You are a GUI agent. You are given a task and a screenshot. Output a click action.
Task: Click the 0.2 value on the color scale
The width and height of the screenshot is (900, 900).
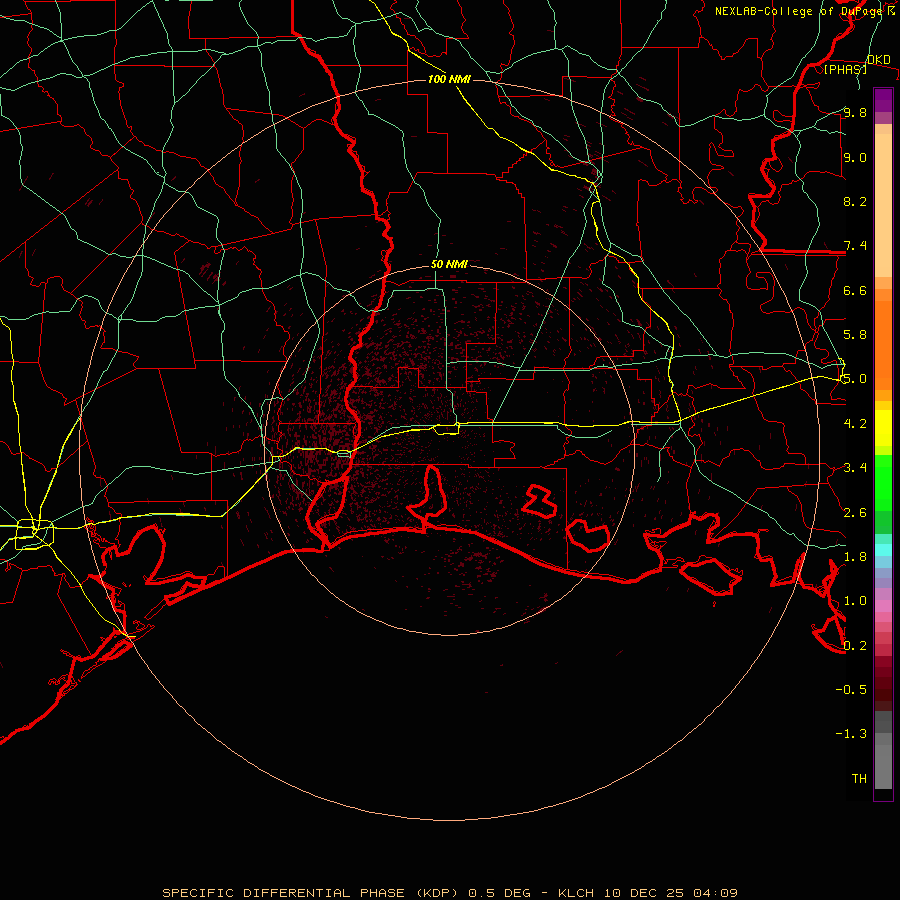click(855, 645)
